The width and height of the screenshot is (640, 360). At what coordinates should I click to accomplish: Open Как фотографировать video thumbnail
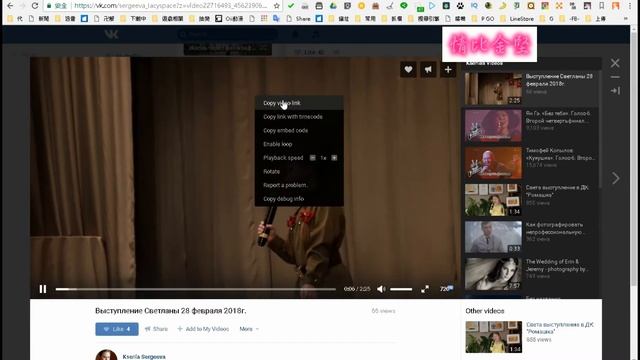pyautogui.click(x=493, y=237)
